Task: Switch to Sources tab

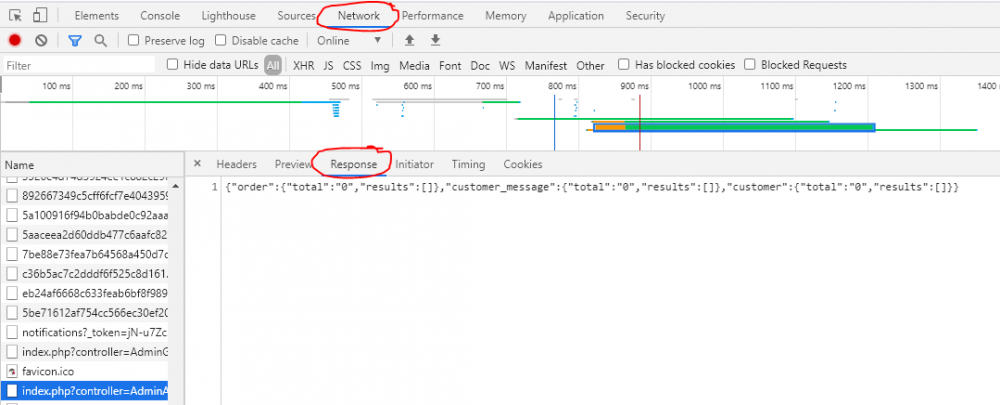Action: point(297,16)
